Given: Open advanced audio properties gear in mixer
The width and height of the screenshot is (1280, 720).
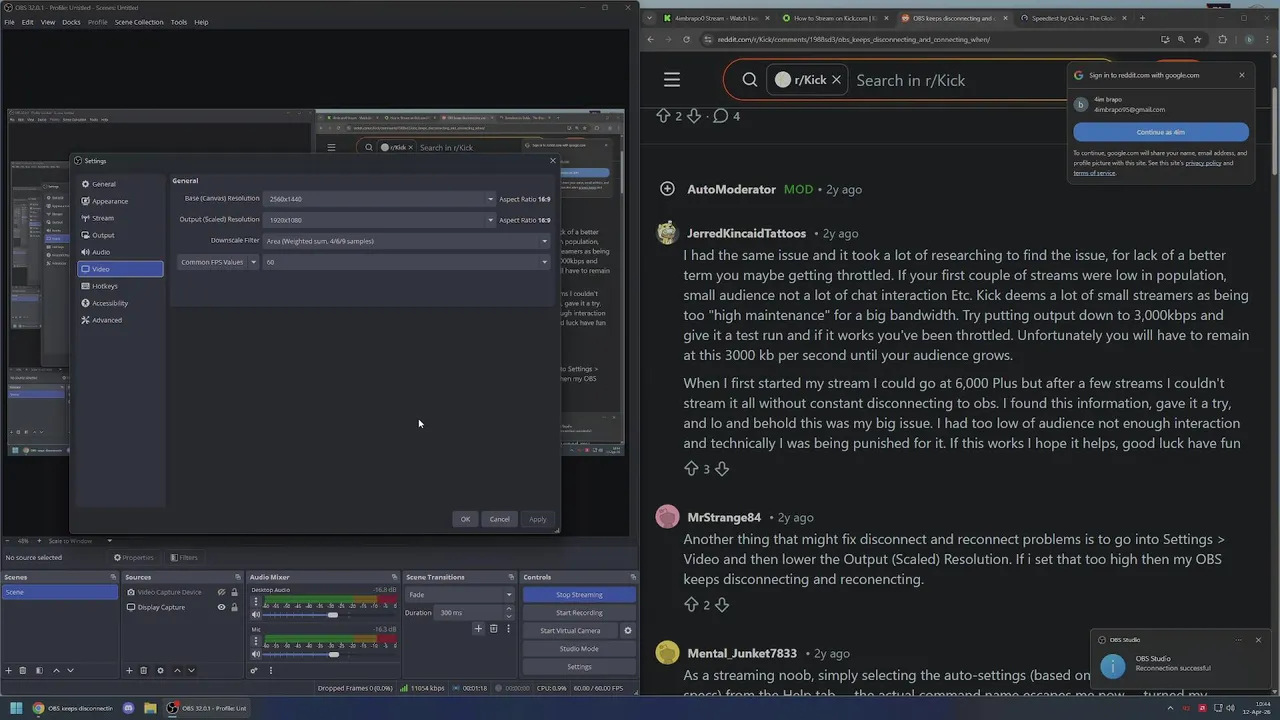Looking at the screenshot, I should coord(254,670).
